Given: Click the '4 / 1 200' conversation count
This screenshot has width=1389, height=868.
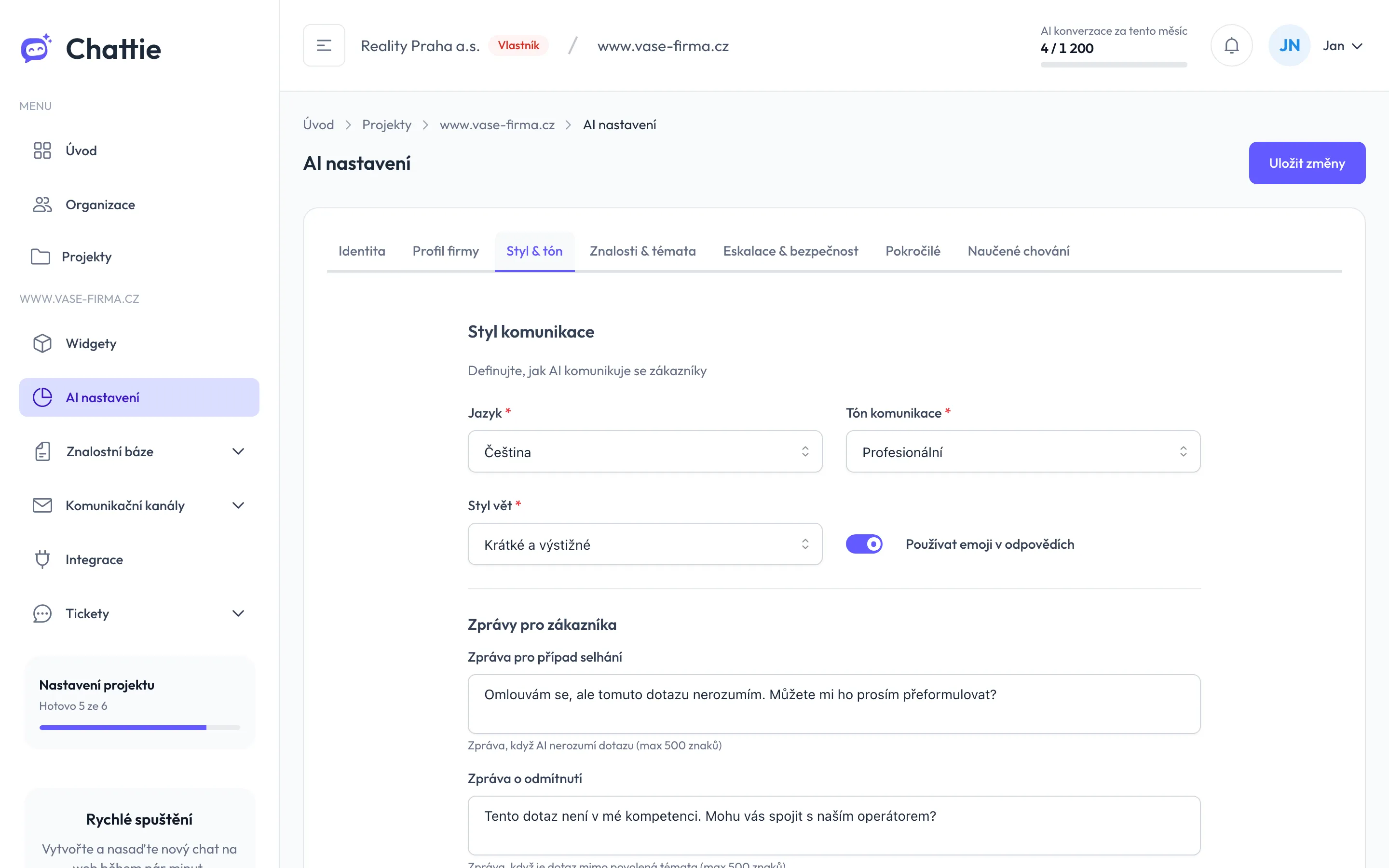Looking at the screenshot, I should point(1067,48).
